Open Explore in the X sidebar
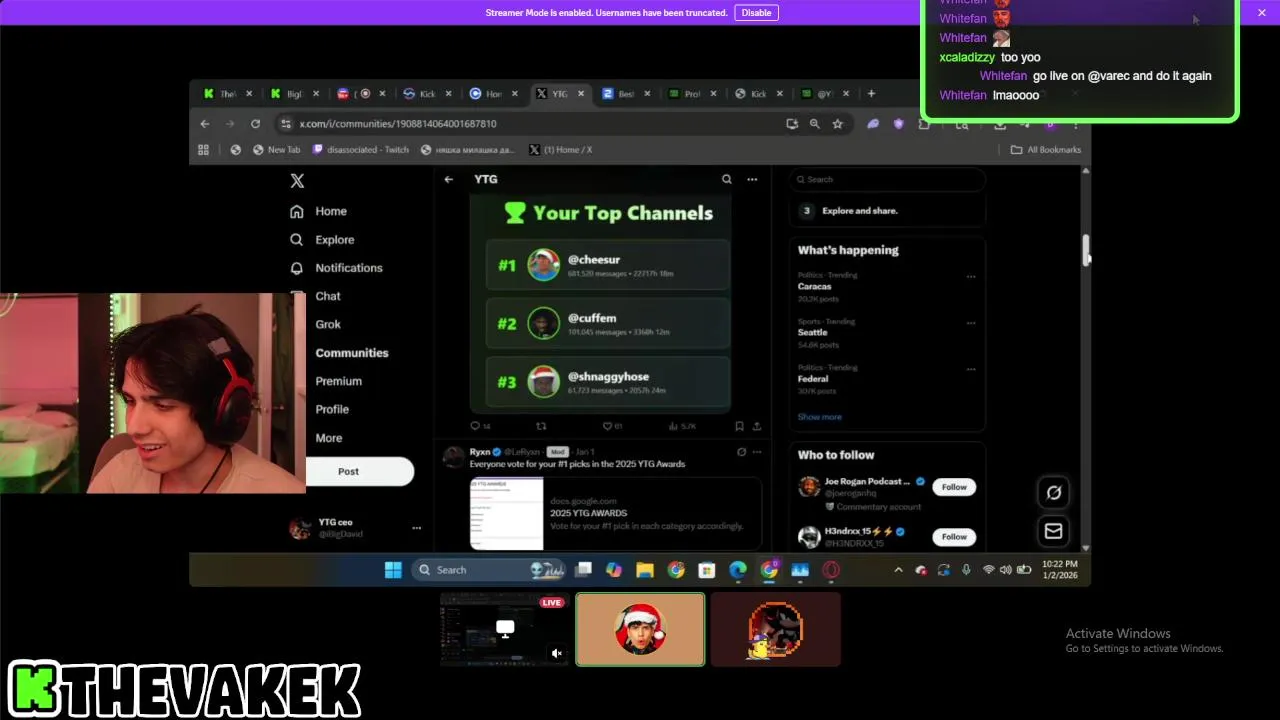The height and width of the screenshot is (720, 1280). pos(322,240)
